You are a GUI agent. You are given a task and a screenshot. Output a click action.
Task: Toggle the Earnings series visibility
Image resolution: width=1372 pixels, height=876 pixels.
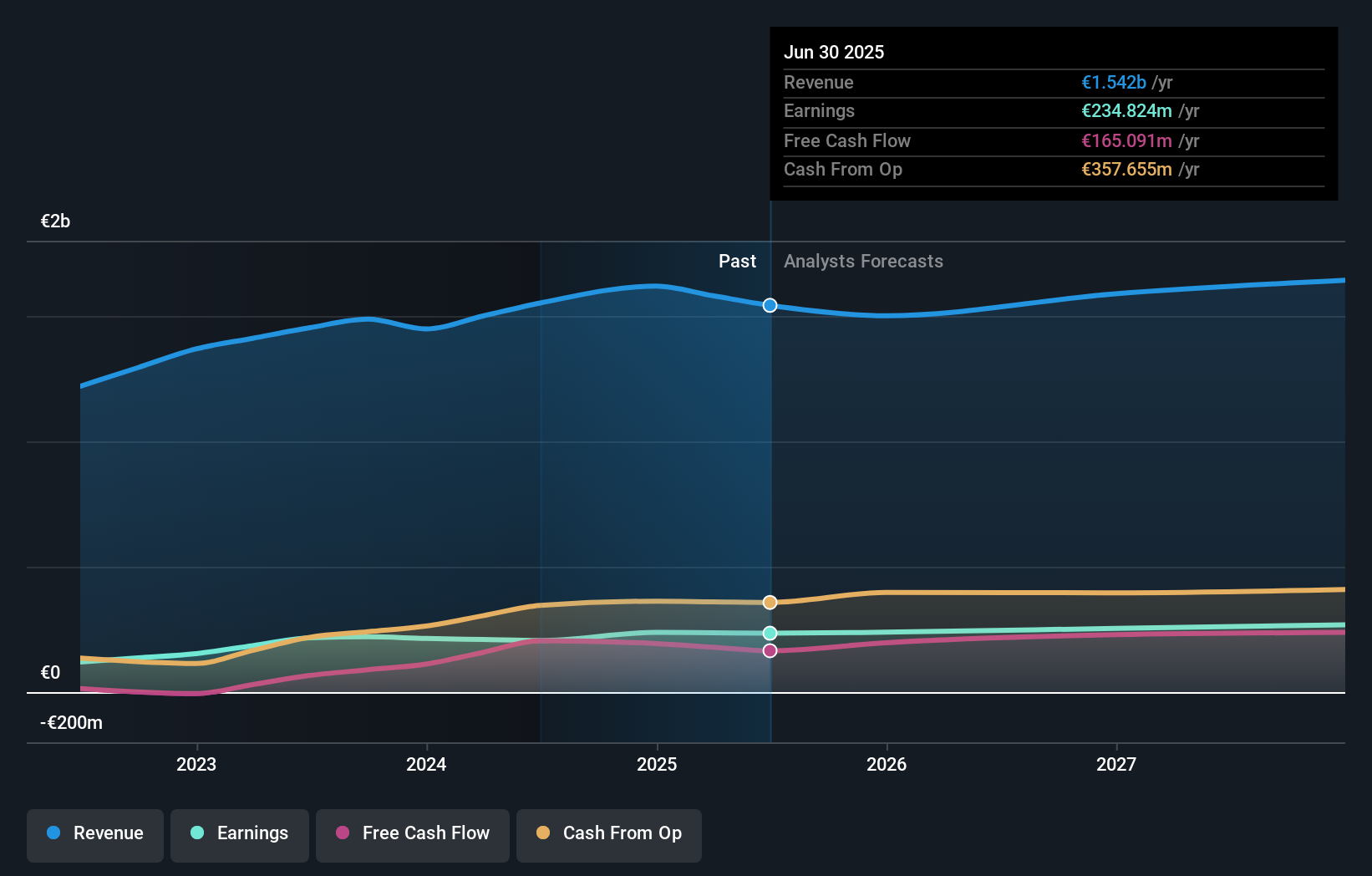click(239, 833)
